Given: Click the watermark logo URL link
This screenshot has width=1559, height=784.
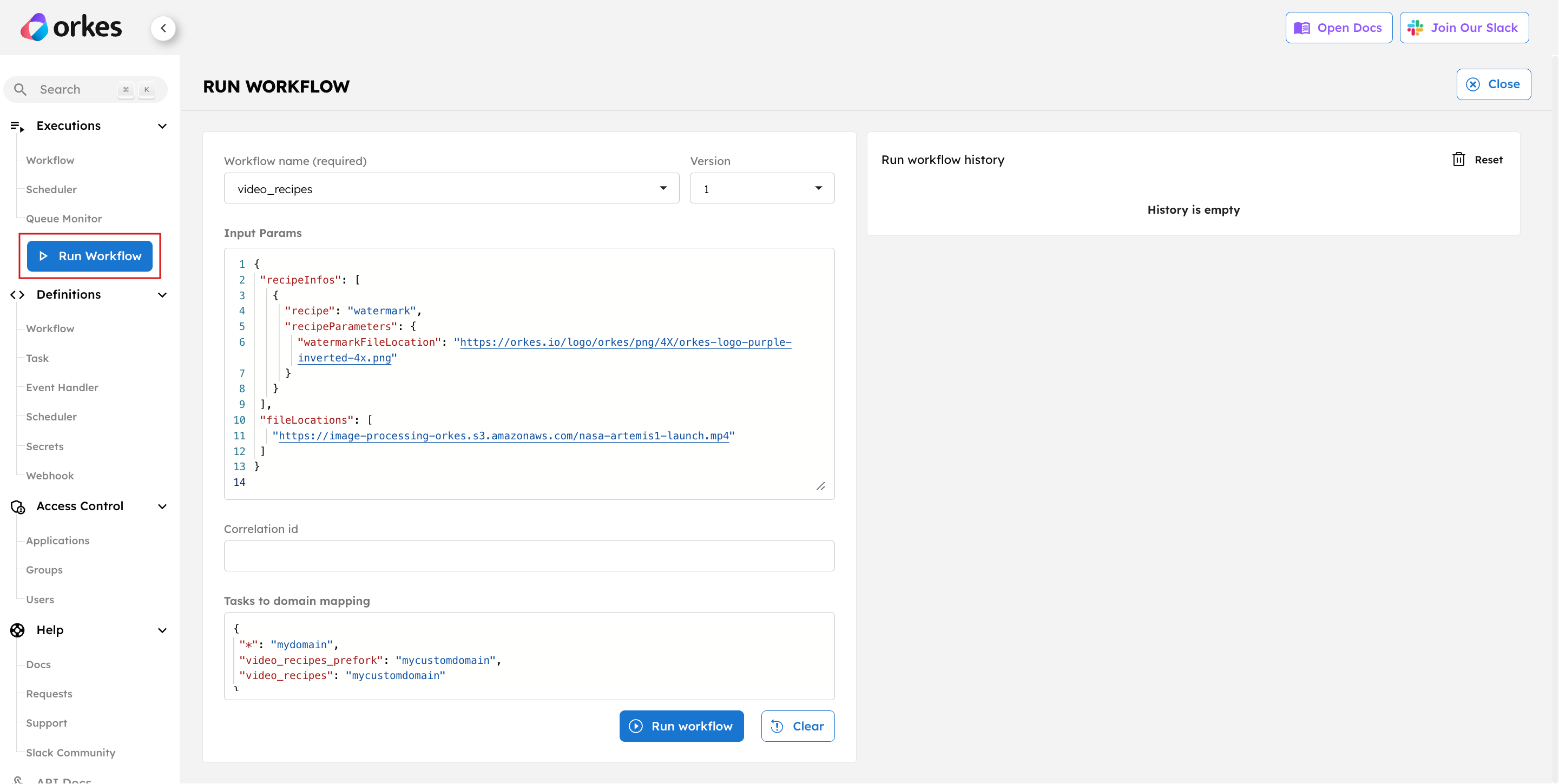Looking at the screenshot, I should pyautogui.click(x=625, y=342).
